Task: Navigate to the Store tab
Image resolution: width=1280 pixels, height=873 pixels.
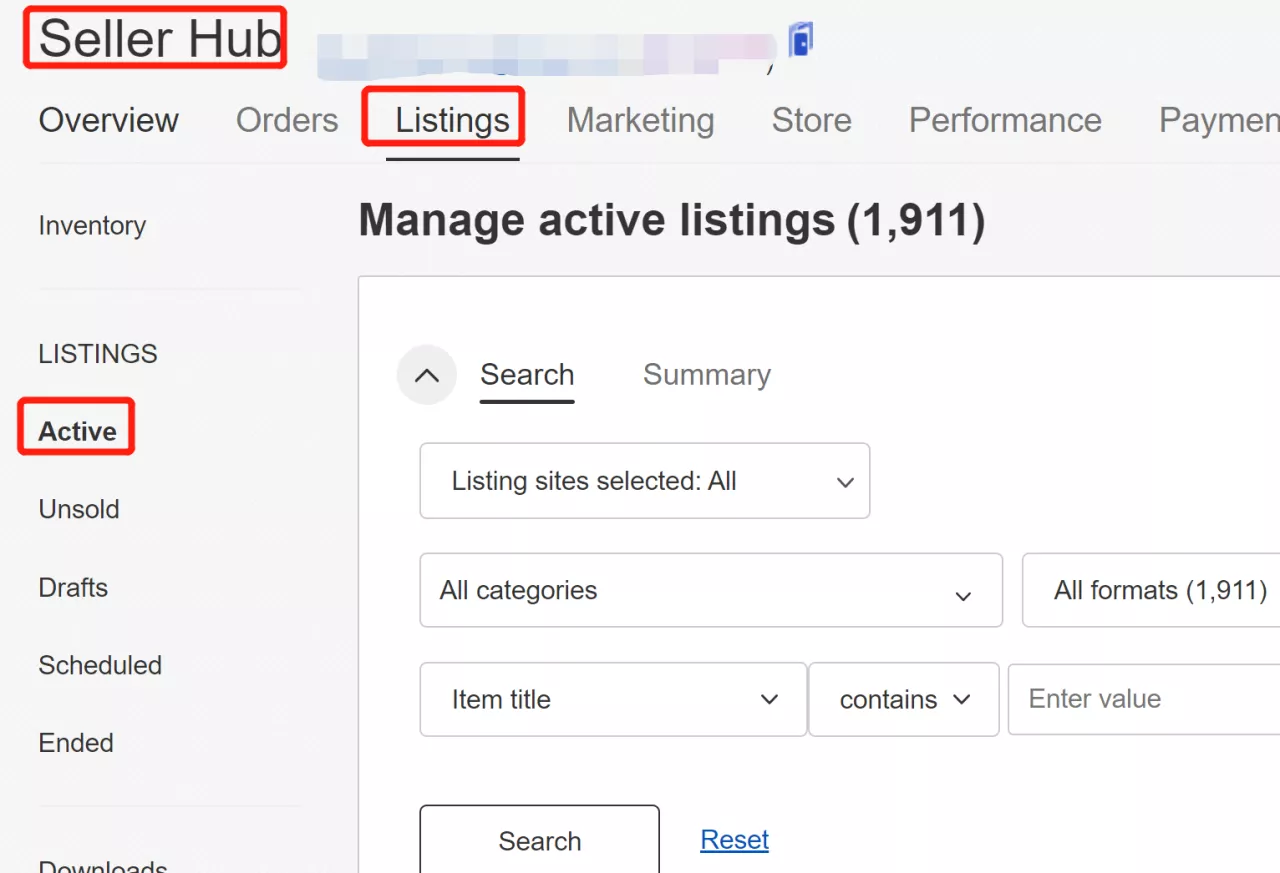Action: click(811, 121)
